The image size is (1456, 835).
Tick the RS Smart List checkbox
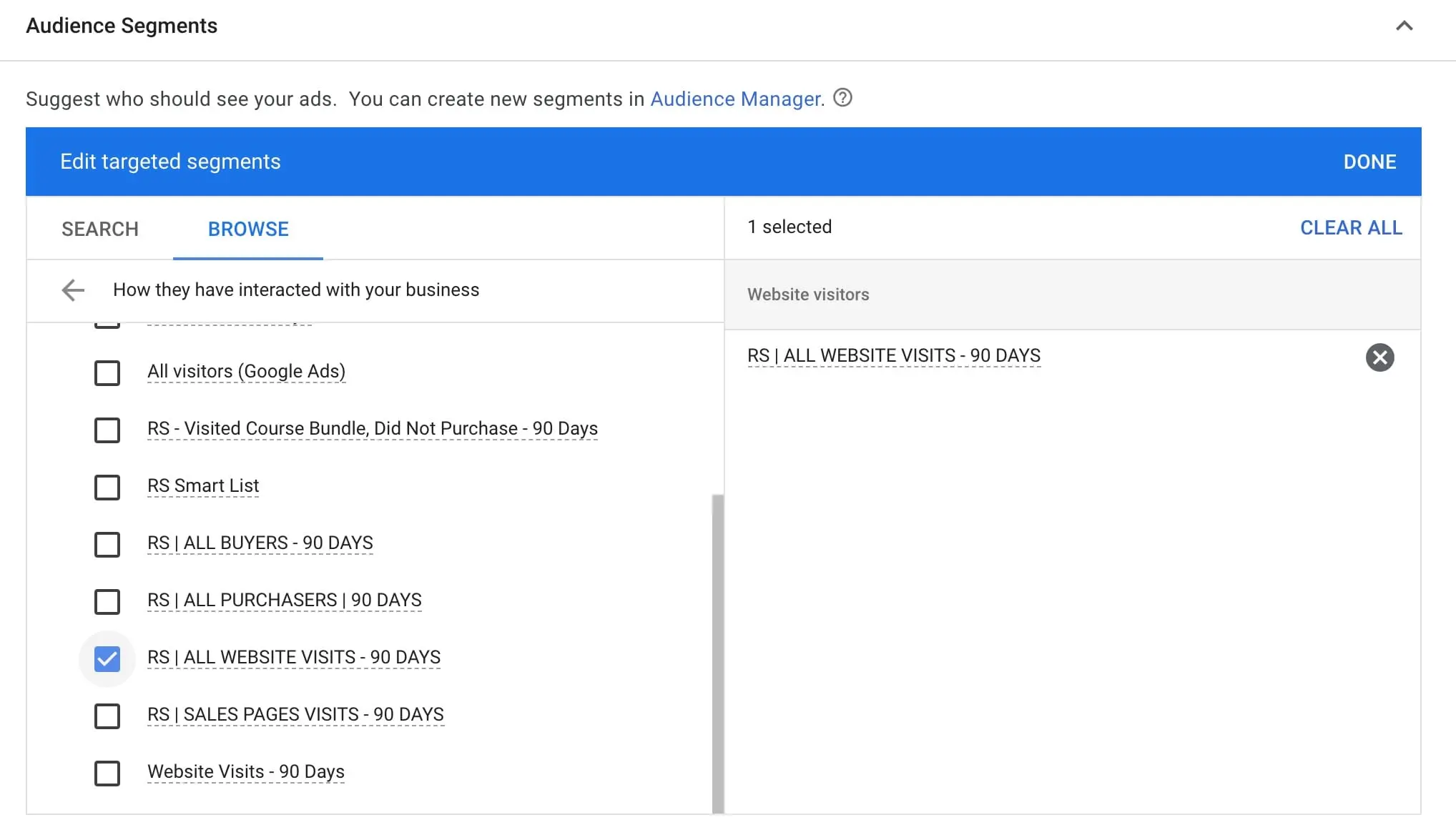pyautogui.click(x=107, y=487)
